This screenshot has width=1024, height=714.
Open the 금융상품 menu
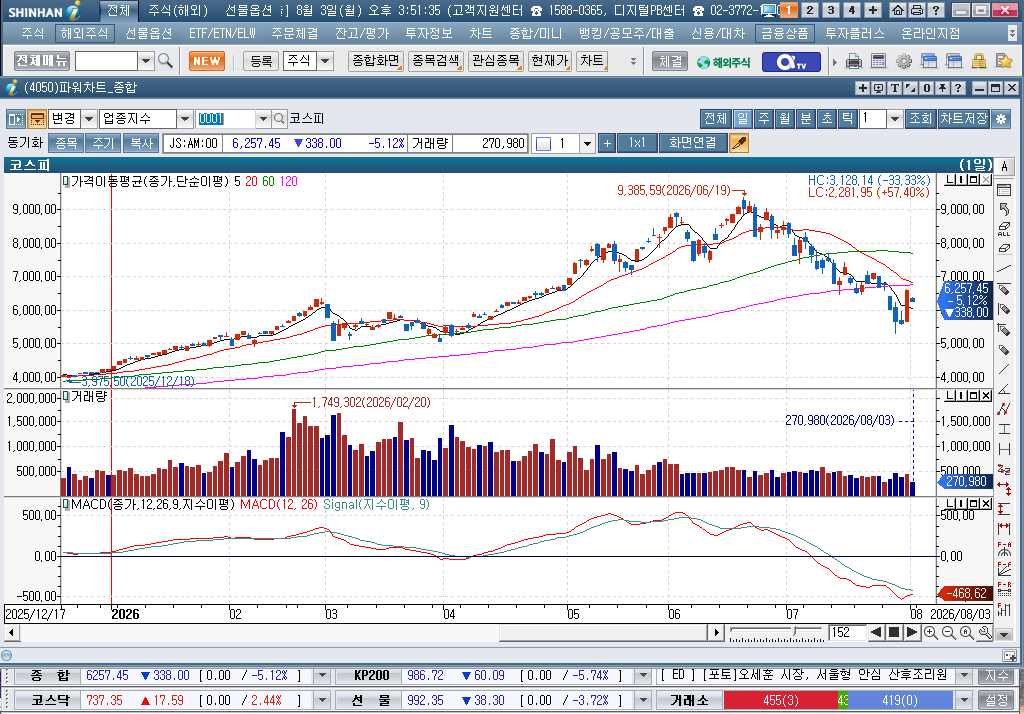click(x=784, y=33)
